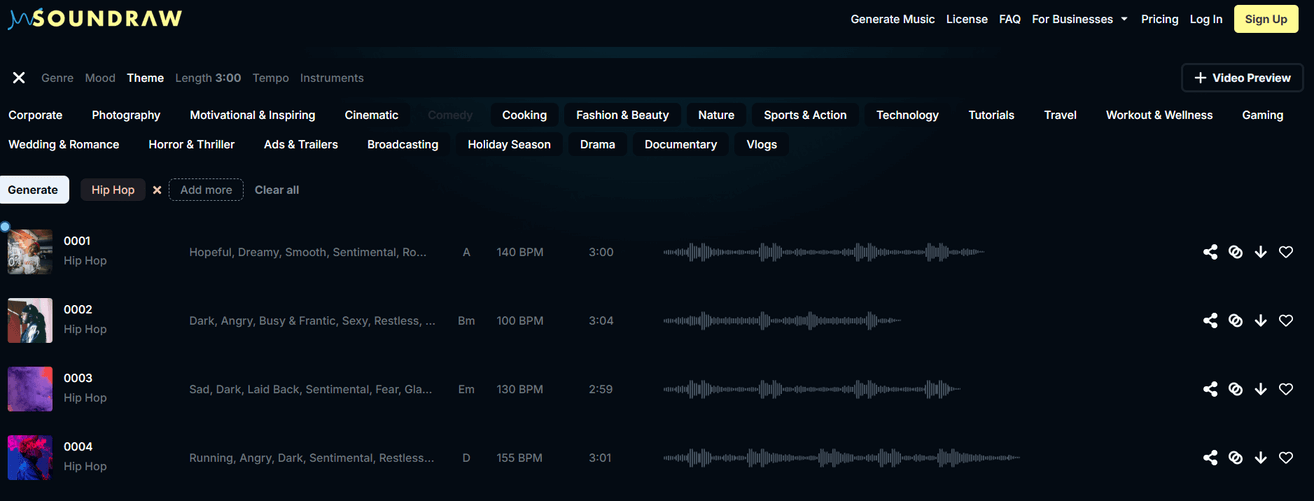Click Add more filter box
Screen dimensions: 1314x501
click(206, 190)
